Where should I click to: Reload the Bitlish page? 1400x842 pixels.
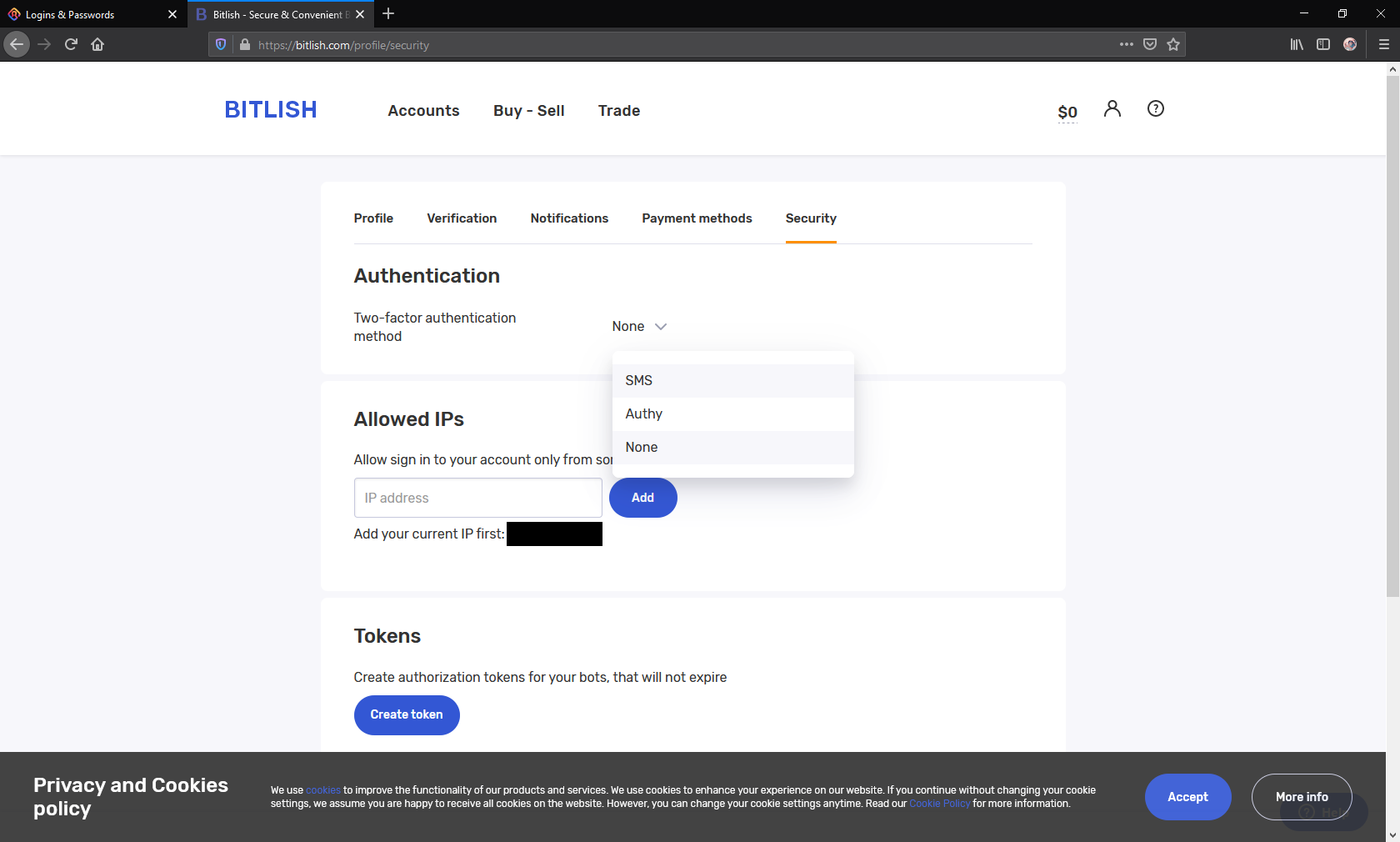click(71, 44)
